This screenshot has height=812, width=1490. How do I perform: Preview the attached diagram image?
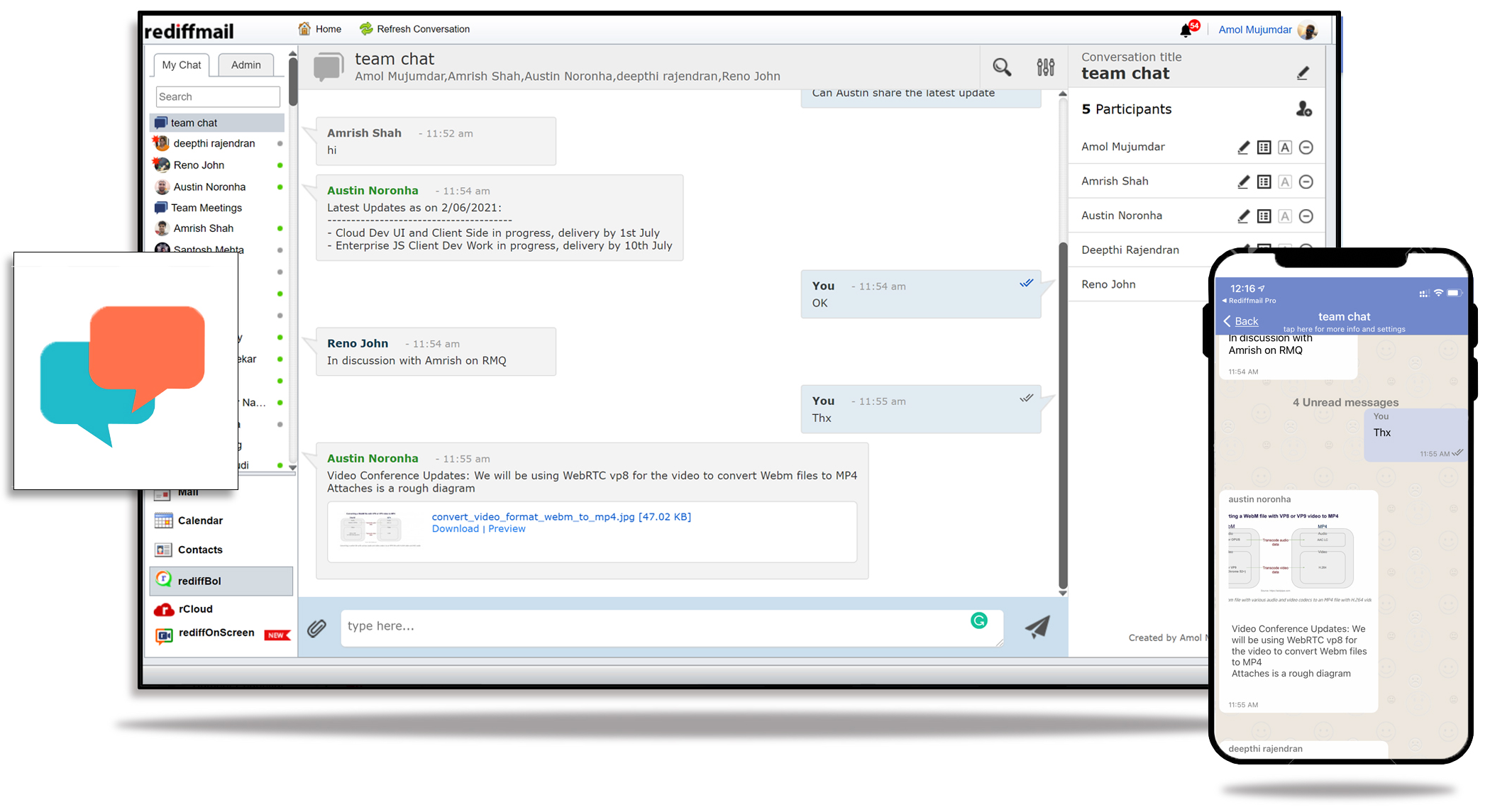click(507, 528)
